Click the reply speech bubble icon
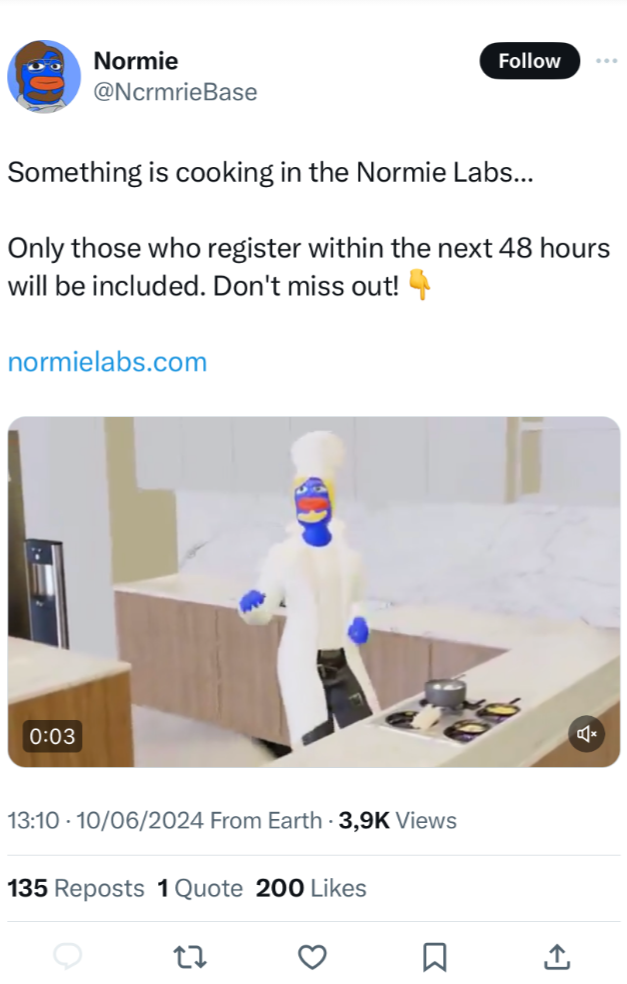The height and width of the screenshot is (984, 627). (68, 956)
